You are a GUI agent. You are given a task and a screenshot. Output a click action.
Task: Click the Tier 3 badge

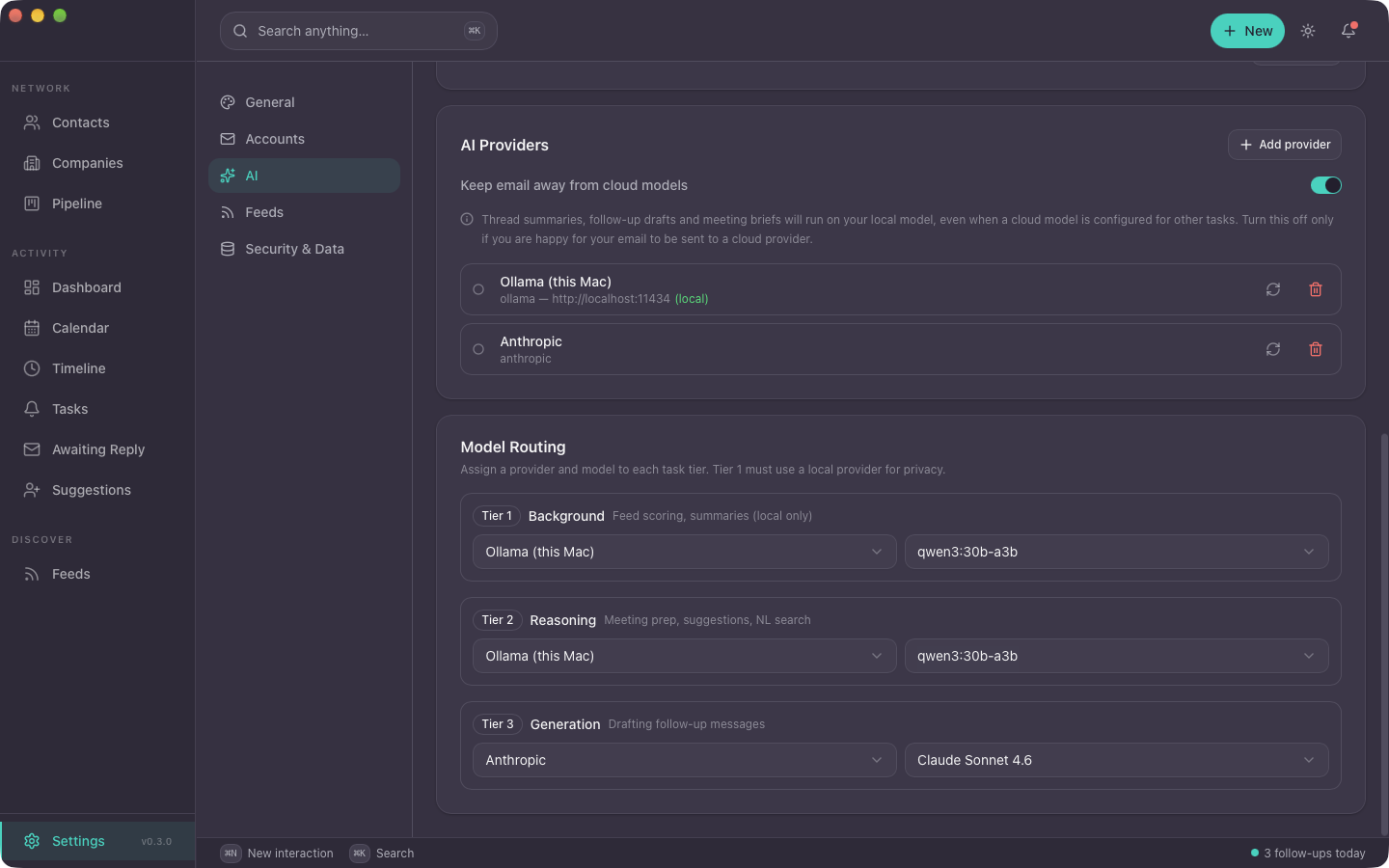498,724
